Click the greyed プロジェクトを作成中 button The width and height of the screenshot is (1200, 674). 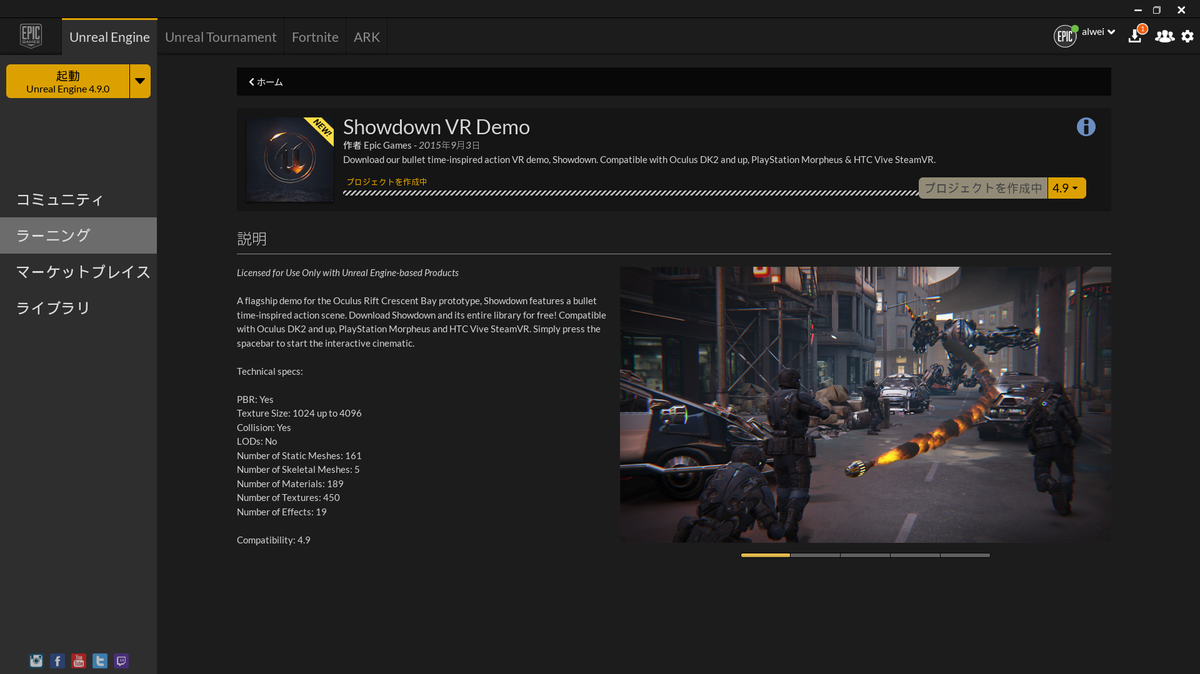[983, 188]
